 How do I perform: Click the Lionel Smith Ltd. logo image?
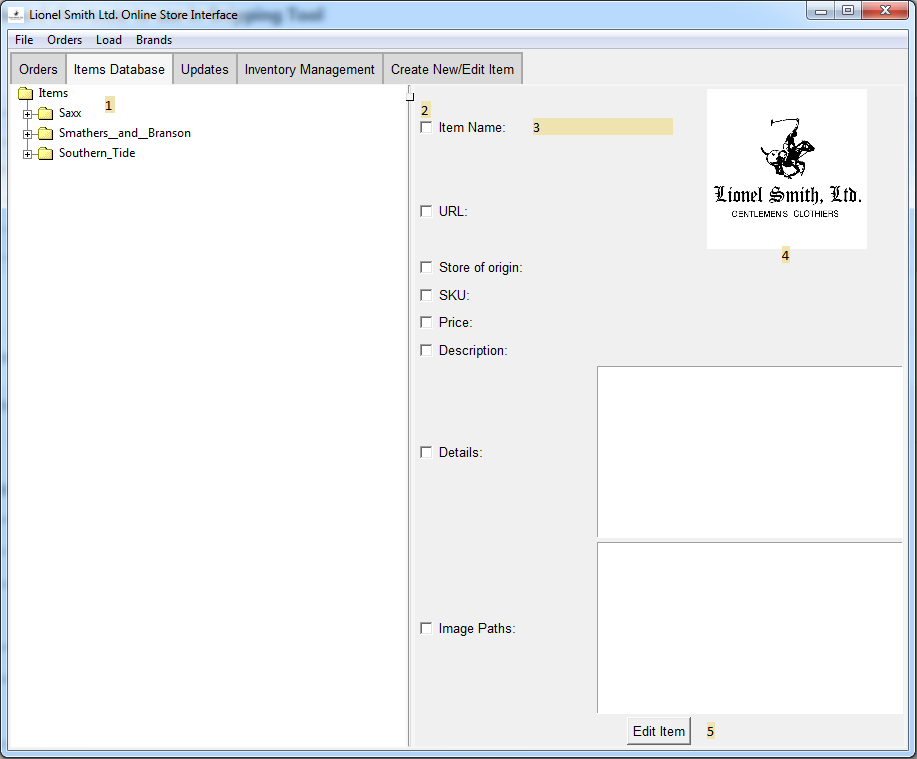pos(787,169)
